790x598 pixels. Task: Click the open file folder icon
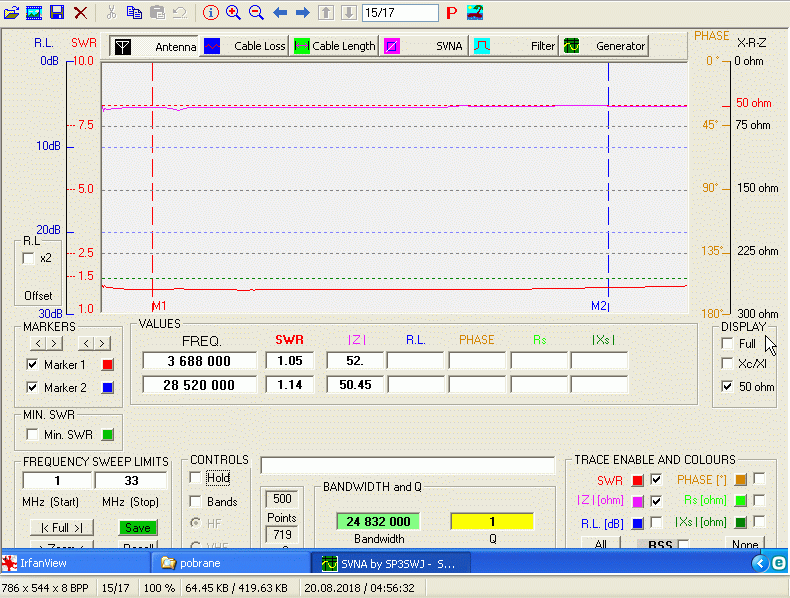pyautogui.click(x=12, y=13)
